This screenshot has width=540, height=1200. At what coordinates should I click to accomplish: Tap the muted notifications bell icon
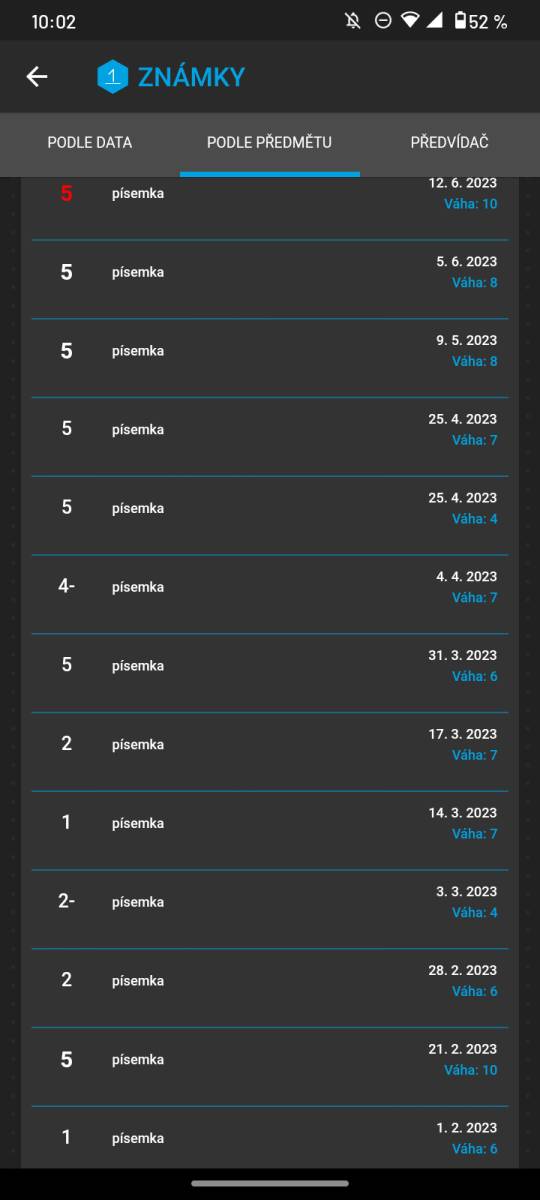(x=353, y=21)
